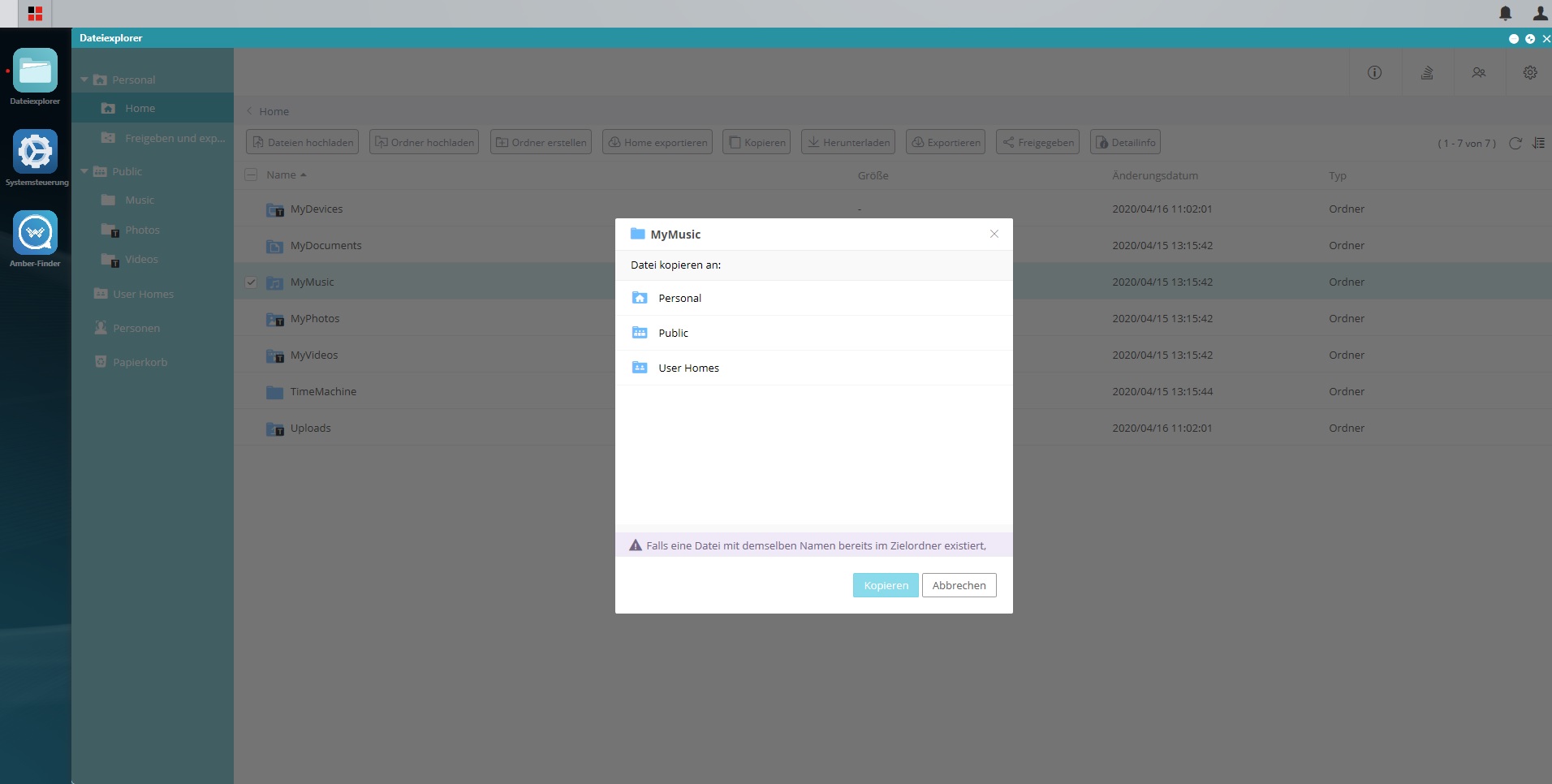Image resolution: width=1552 pixels, height=784 pixels.
Task: Click the User Homes folder icon in the dialog
Action: coord(640,368)
